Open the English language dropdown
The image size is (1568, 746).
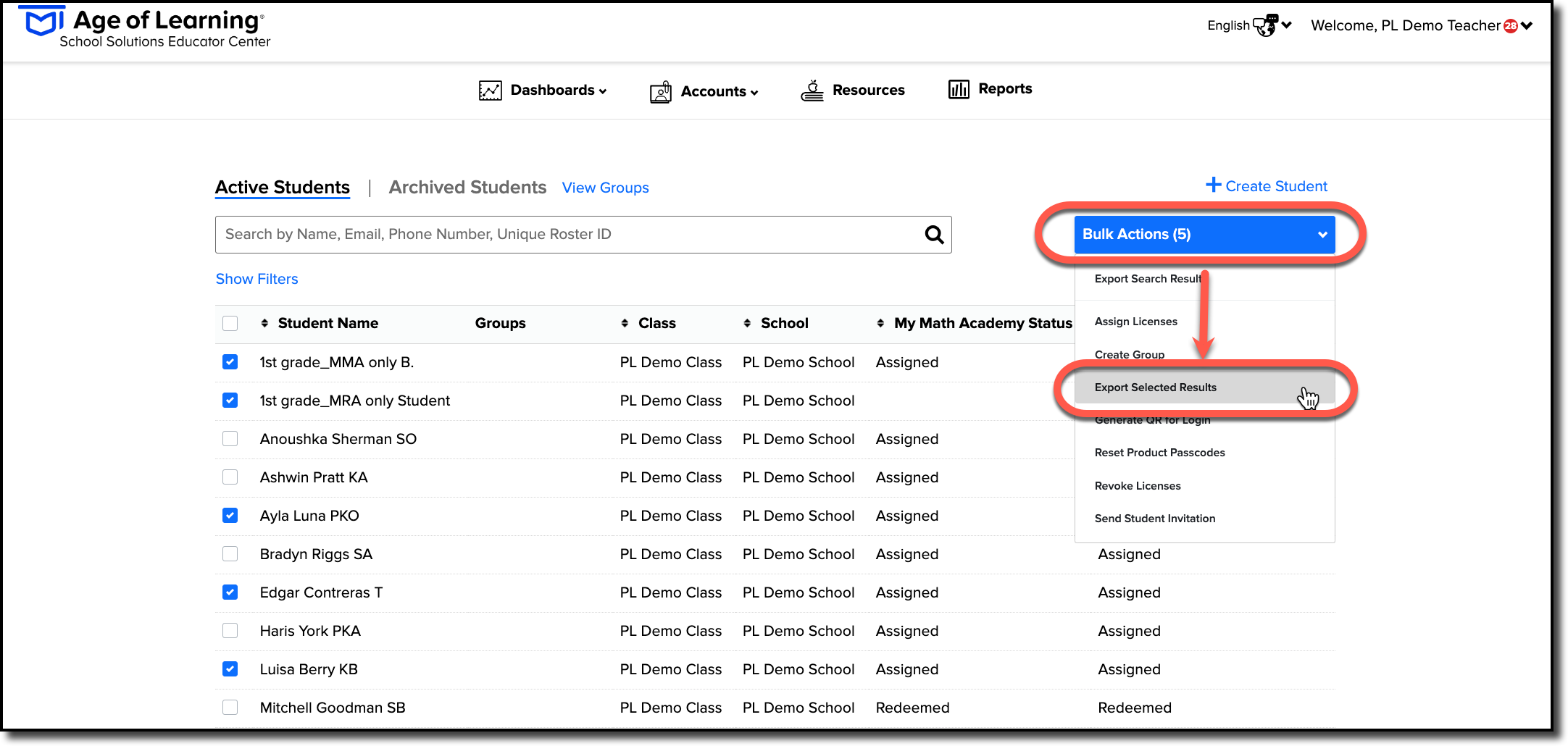click(1249, 25)
